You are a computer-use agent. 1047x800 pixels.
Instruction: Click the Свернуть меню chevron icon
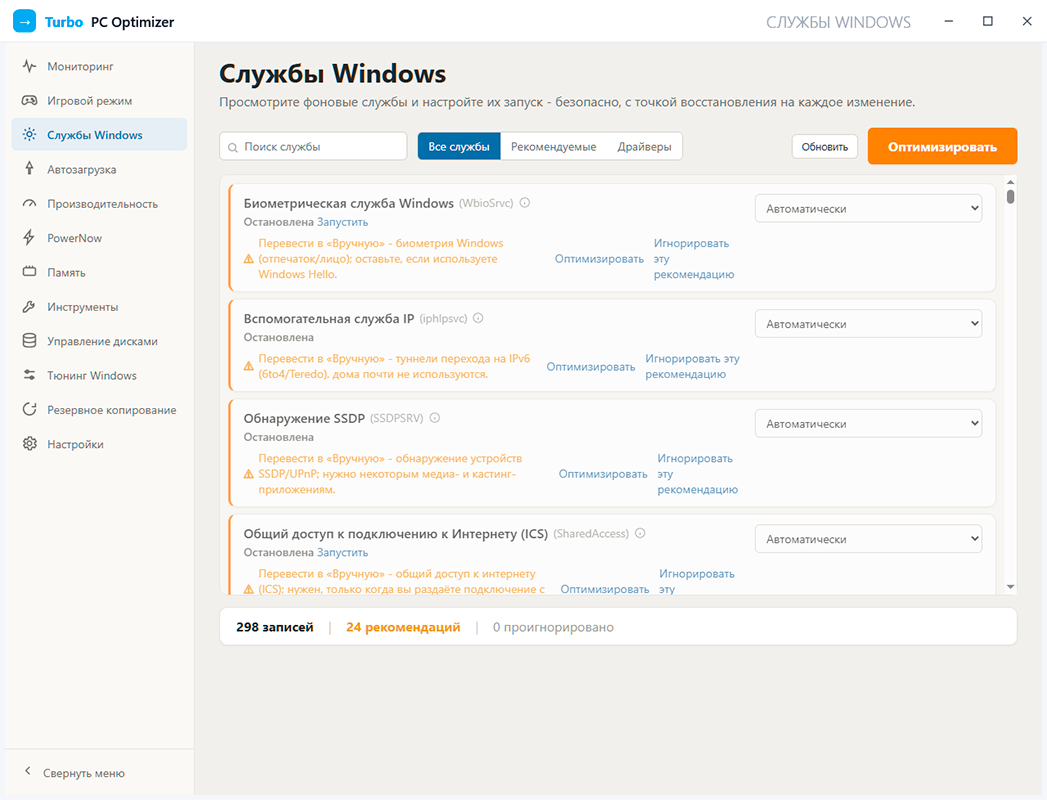(27, 771)
